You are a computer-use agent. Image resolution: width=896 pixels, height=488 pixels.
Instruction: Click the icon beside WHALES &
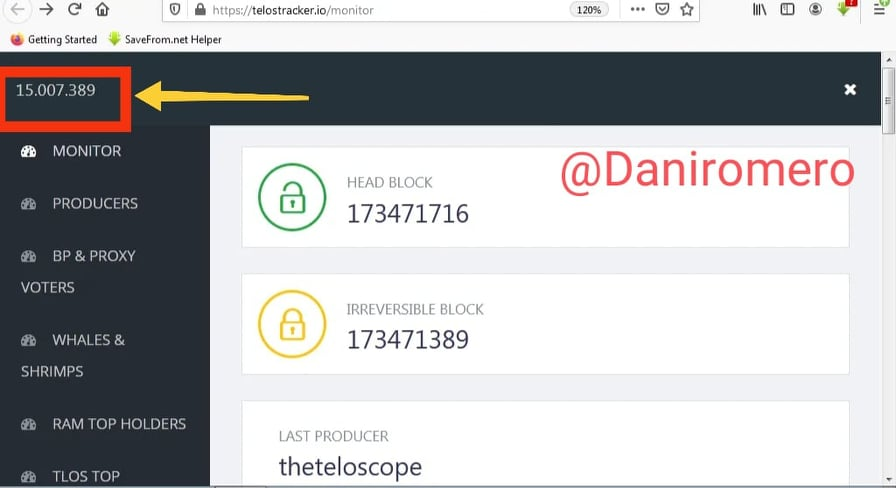29,341
